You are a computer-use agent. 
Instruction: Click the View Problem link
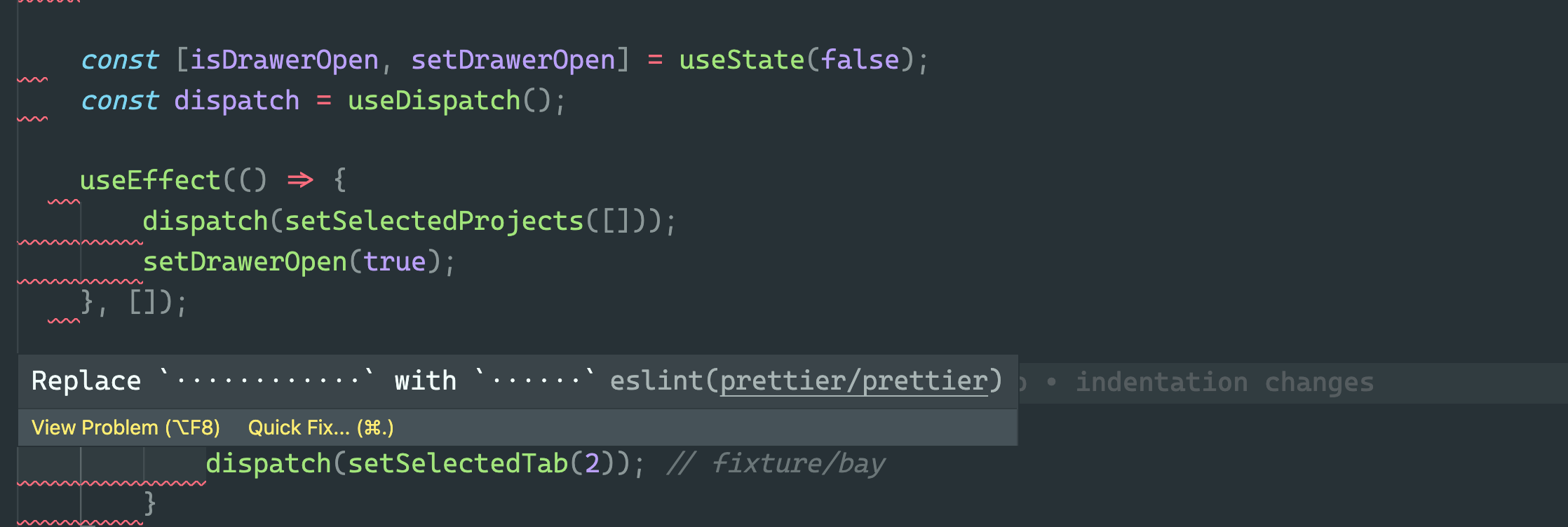point(126,427)
